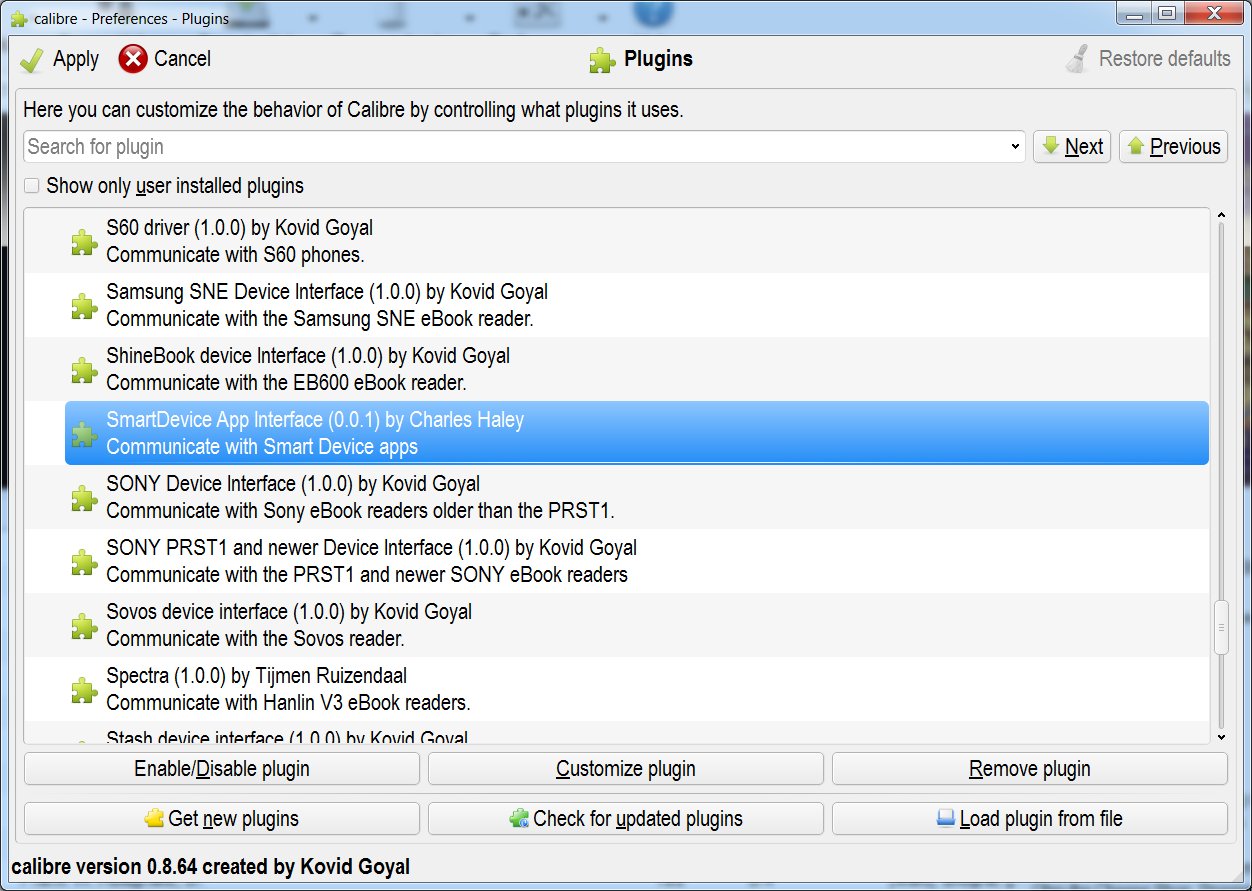This screenshot has height=891, width=1252.
Task: Click the calibre icon in the title bar
Action: click(x=18, y=18)
